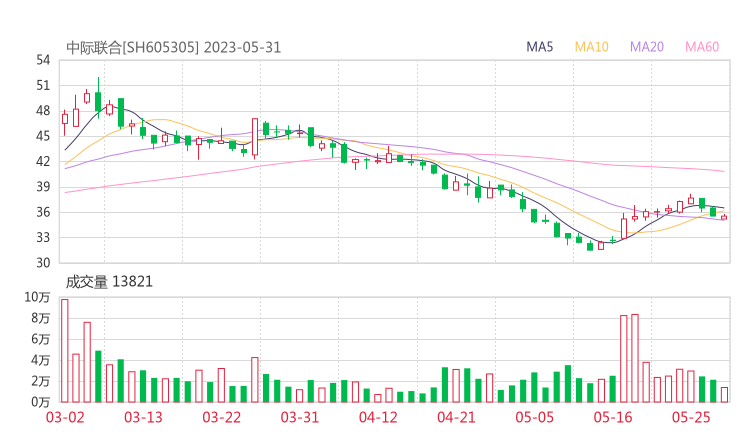Click the 30 price axis value
Image resolution: width=740 pixels, height=440 pixels.
(x=43, y=263)
